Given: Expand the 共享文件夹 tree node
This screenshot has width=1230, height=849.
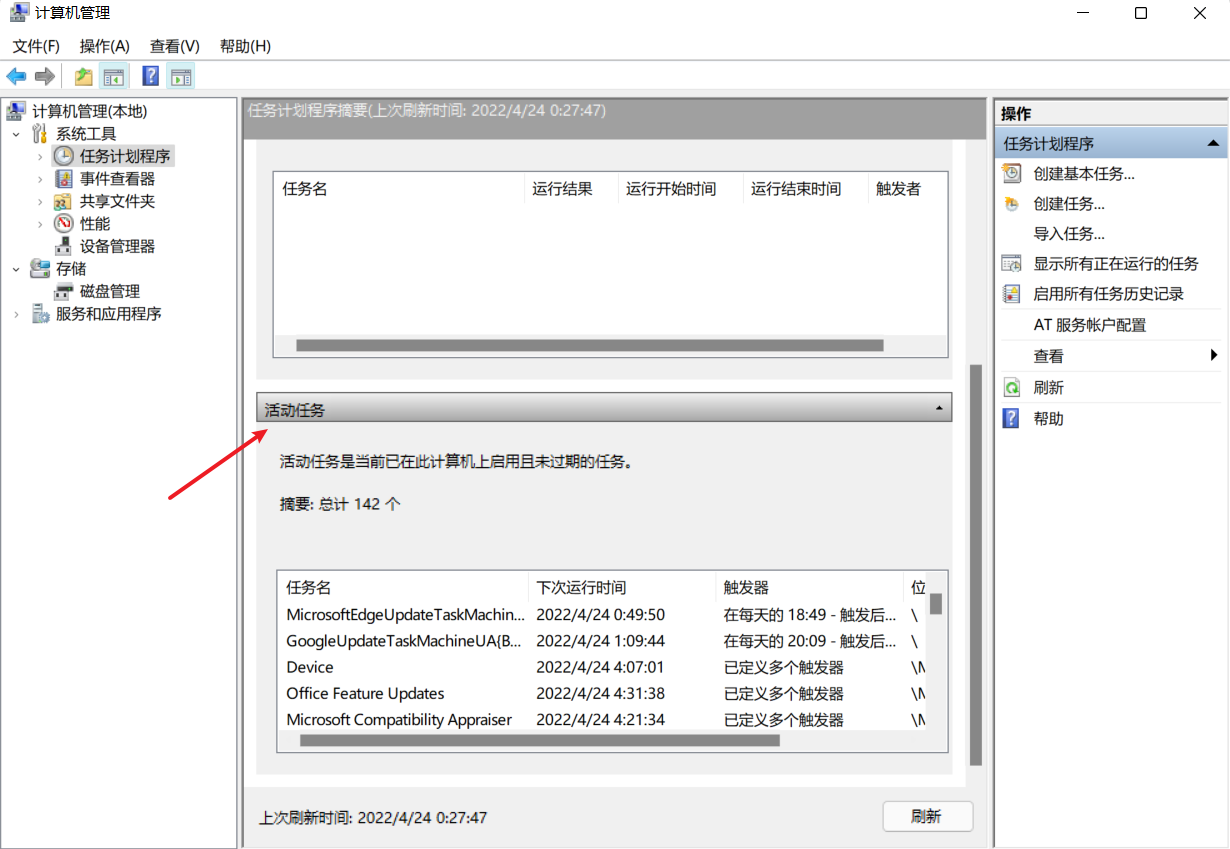Looking at the screenshot, I should click(x=40, y=201).
